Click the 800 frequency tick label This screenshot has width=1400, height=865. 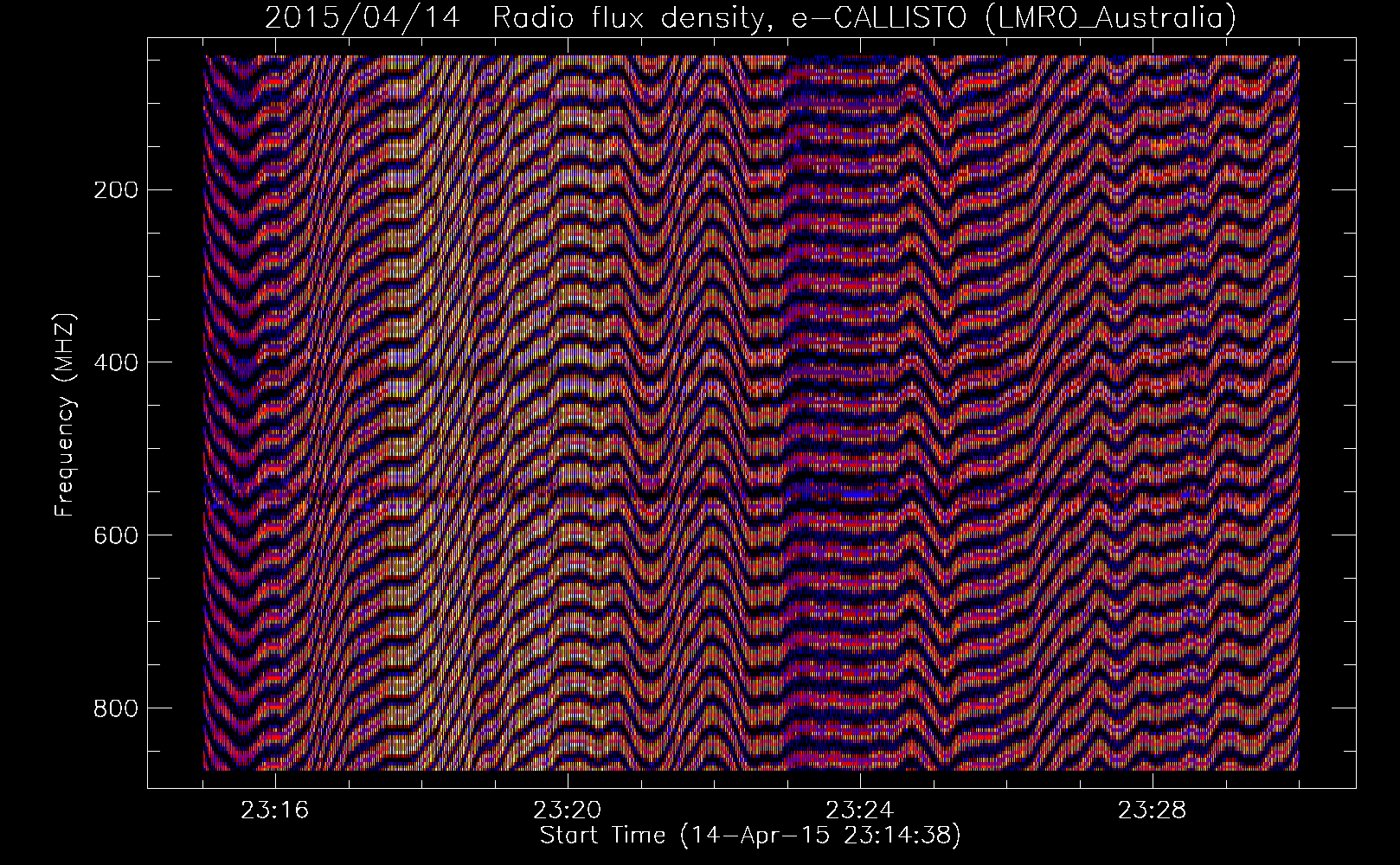tap(114, 708)
